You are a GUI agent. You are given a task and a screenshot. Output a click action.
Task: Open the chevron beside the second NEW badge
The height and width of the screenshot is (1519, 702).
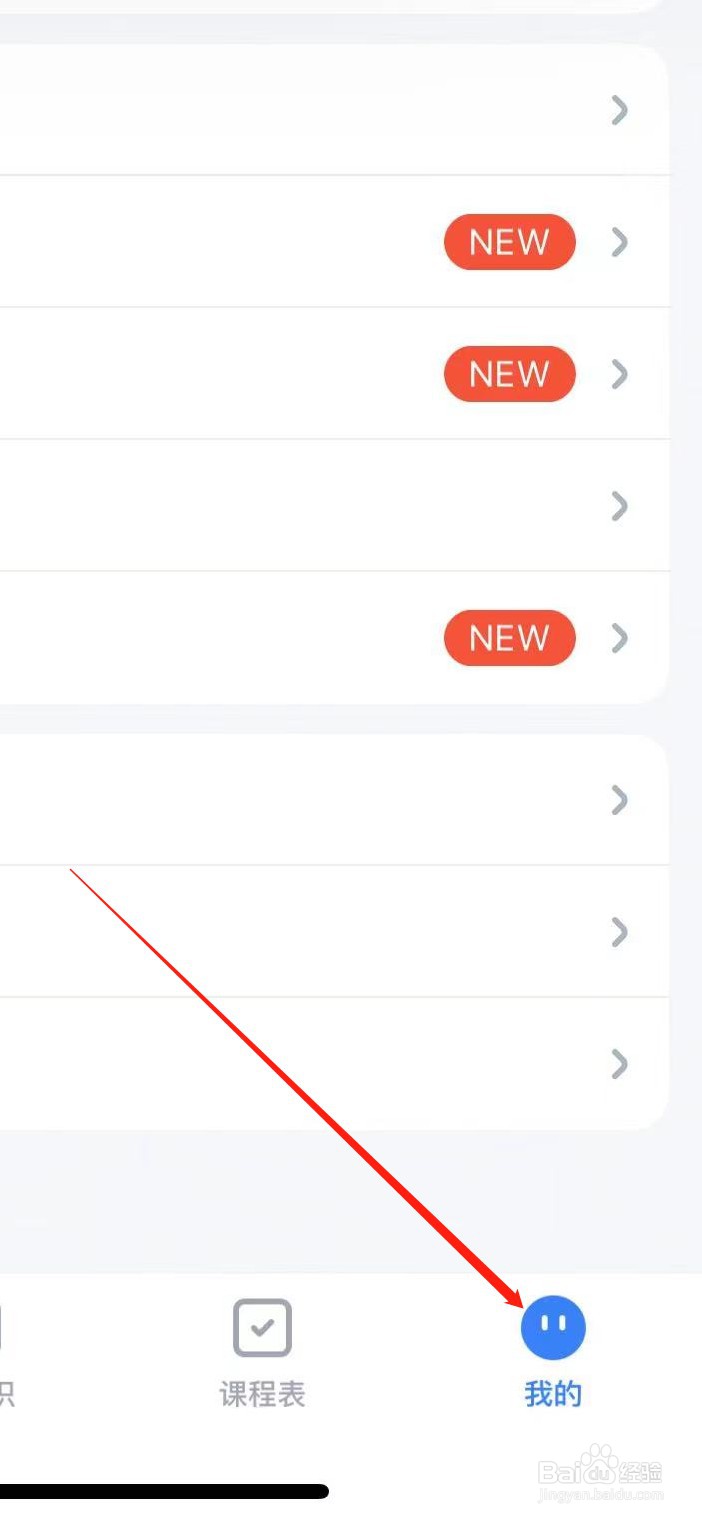pyautogui.click(x=620, y=374)
